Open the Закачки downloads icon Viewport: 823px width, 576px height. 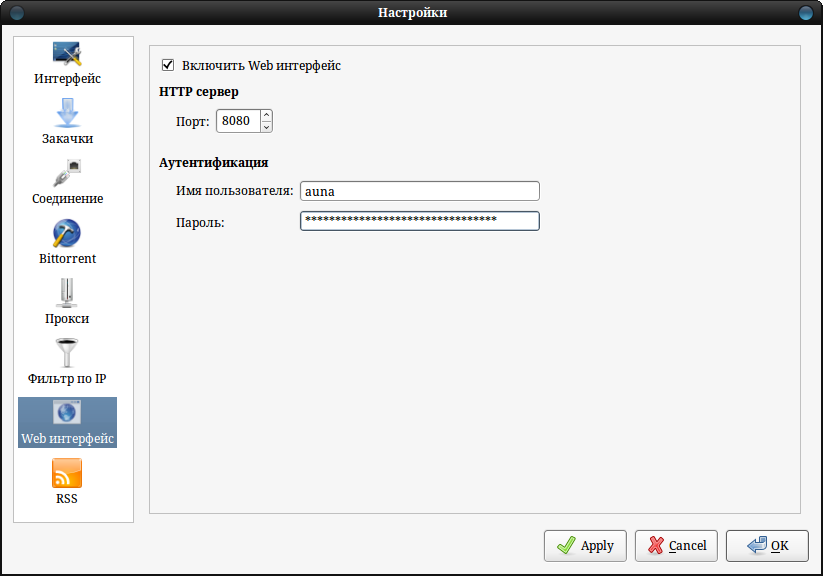pyautogui.click(x=67, y=113)
